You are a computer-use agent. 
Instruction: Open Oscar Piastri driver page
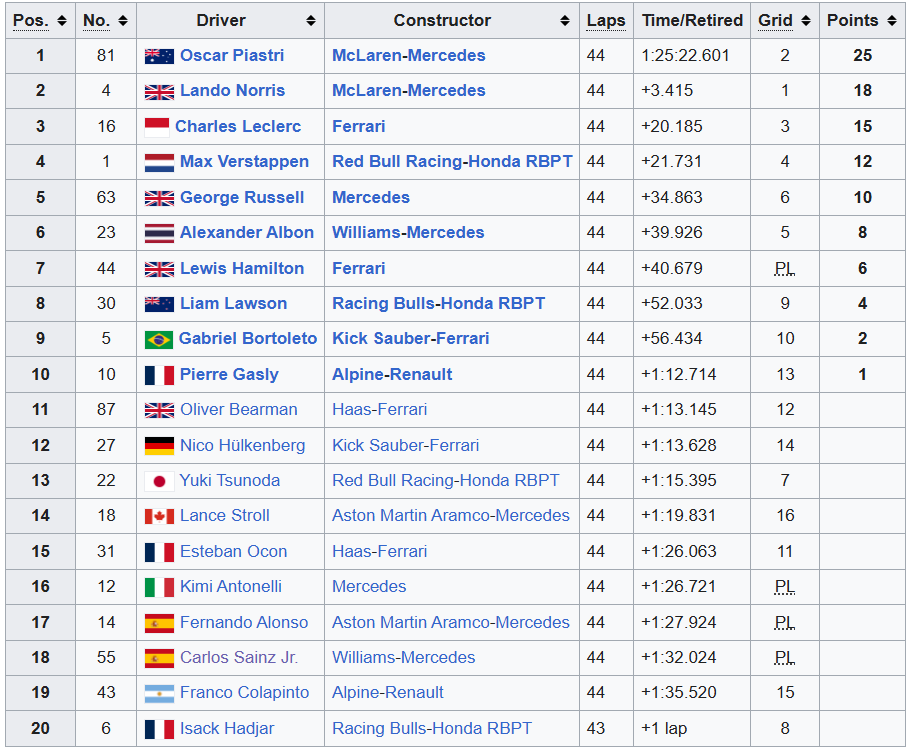coord(232,56)
